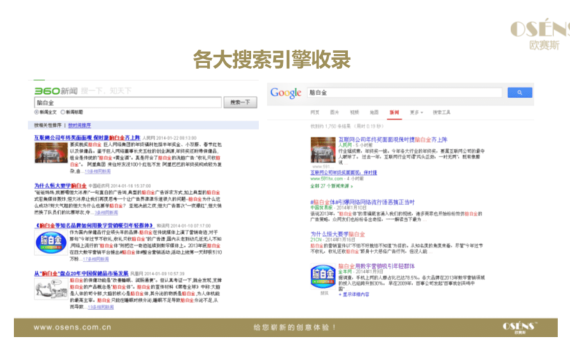Click the Google results count text
The image size is (570, 360).
pos(346,127)
